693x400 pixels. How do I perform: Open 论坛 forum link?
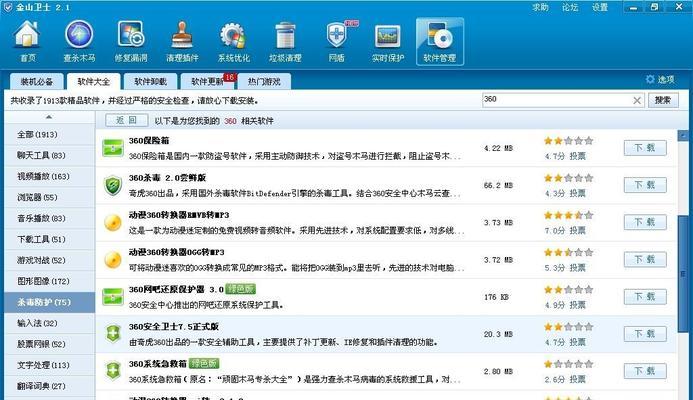[570, 8]
